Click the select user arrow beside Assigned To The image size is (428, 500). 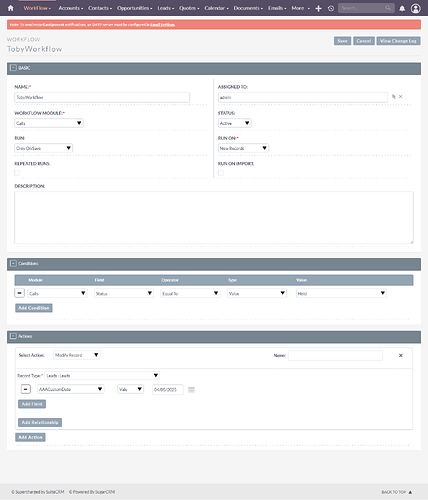(x=394, y=97)
